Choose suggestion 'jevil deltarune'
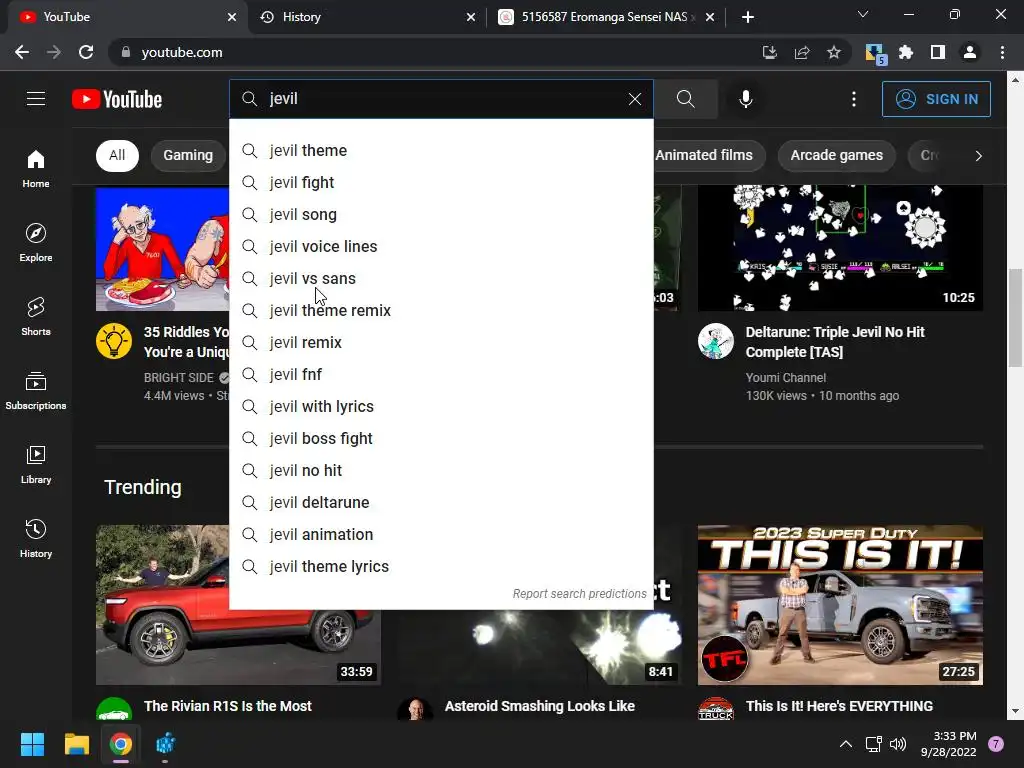The height and width of the screenshot is (768, 1024). pos(441,502)
